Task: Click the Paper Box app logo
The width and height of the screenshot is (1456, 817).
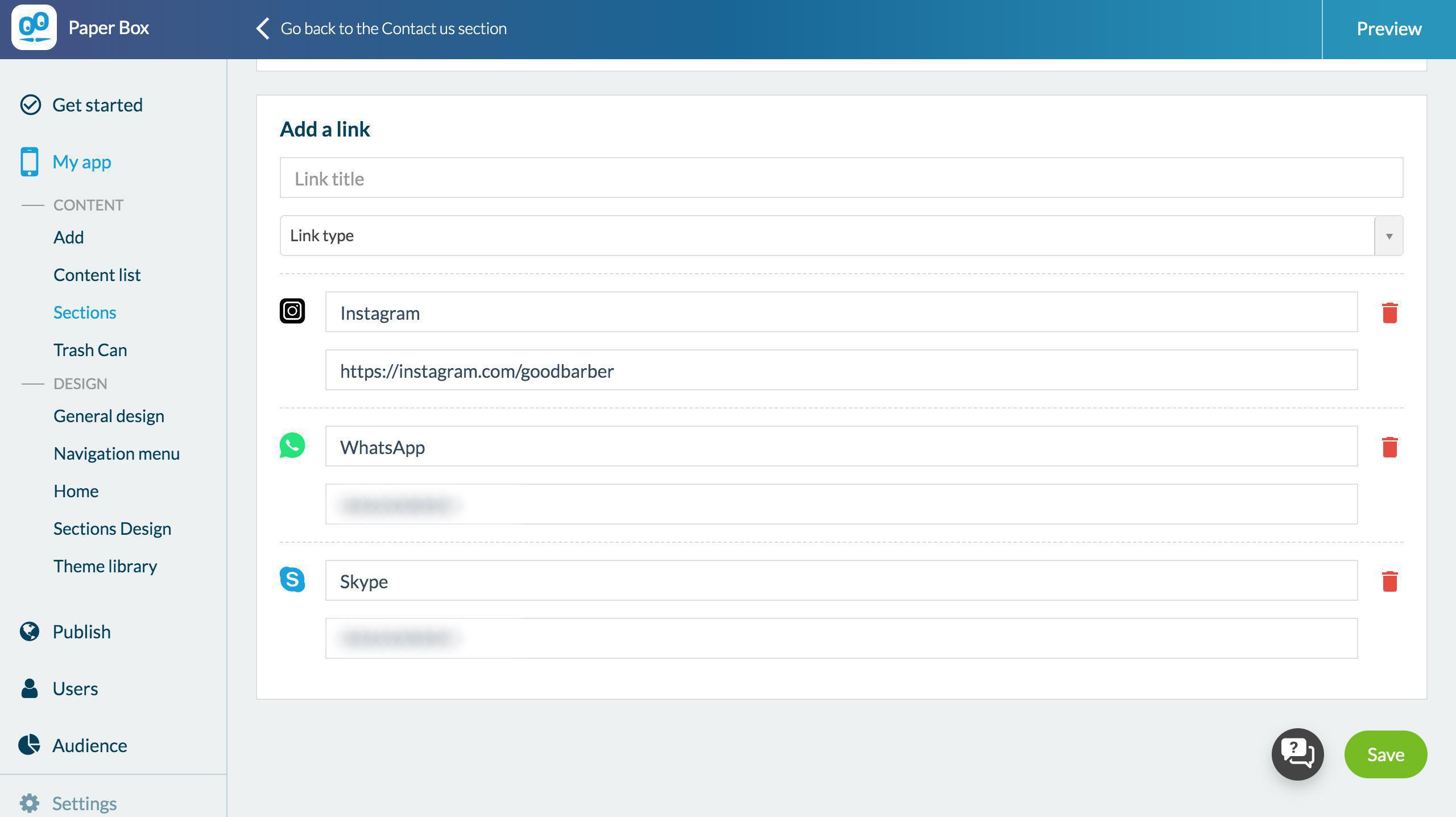Action: (x=34, y=27)
